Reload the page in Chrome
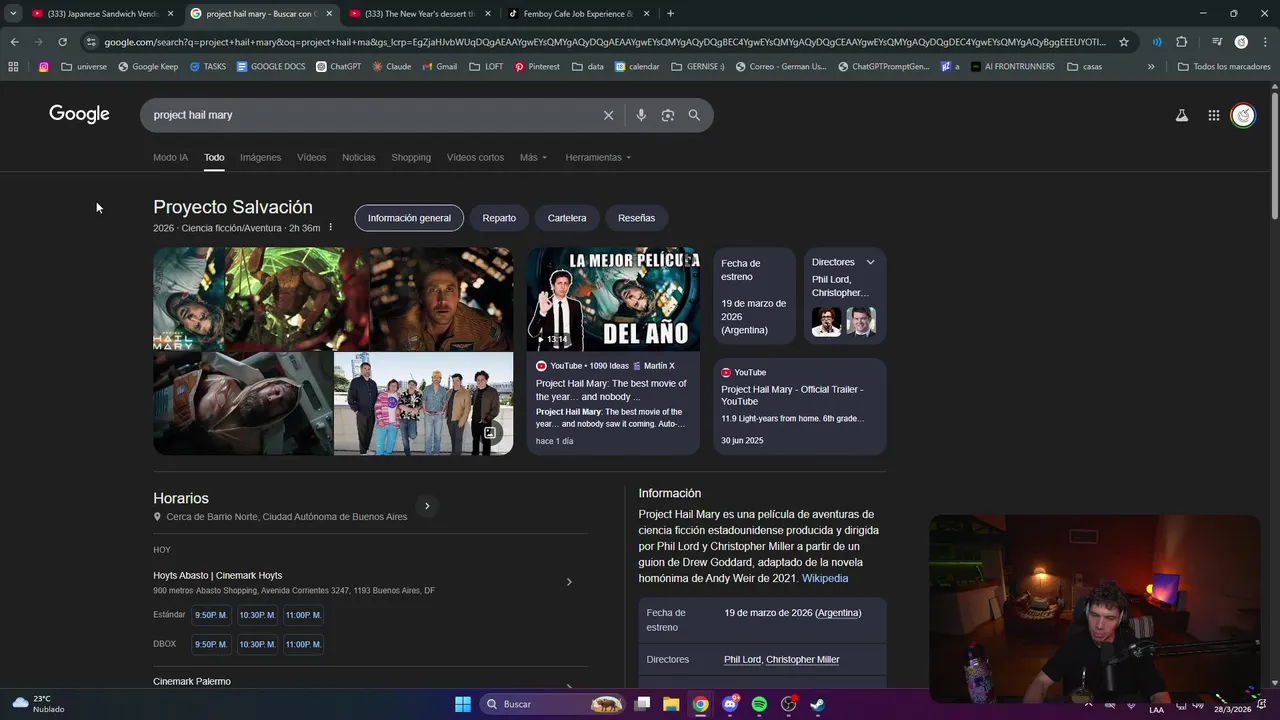This screenshot has height=720, width=1280. 62,42
